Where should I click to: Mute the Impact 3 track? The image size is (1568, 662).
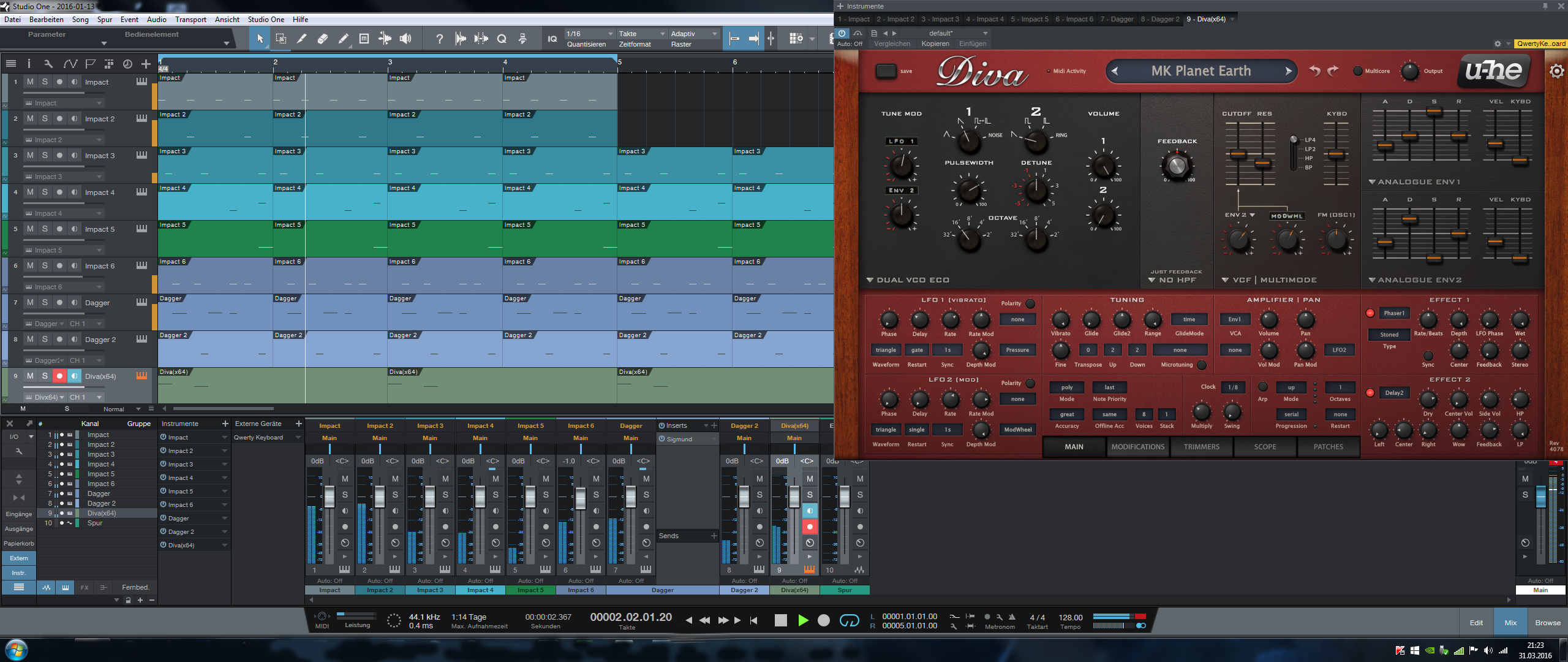click(30, 155)
